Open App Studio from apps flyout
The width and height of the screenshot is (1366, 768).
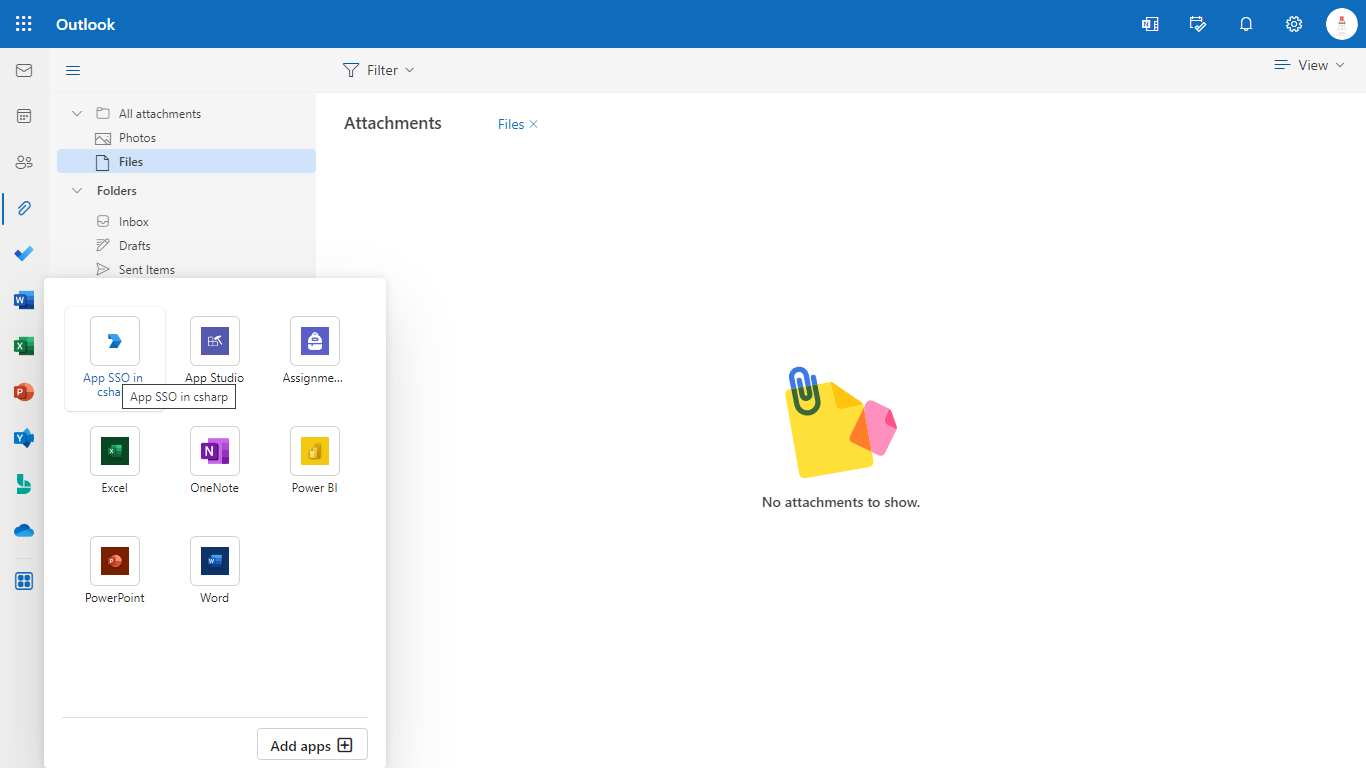[x=215, y=351]
